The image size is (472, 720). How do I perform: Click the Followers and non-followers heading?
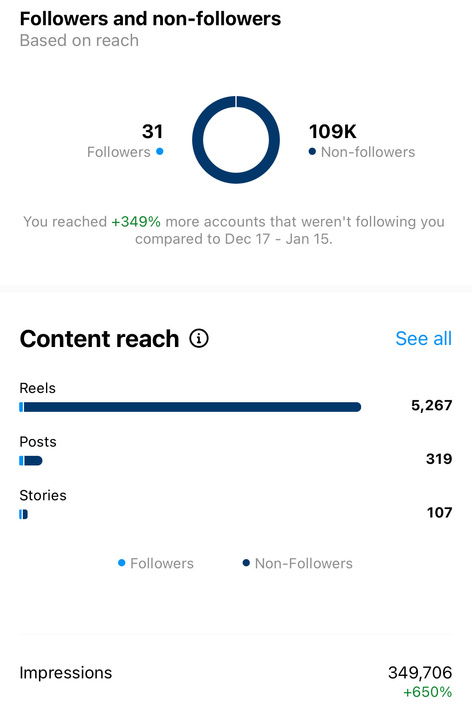pos(150,19)
